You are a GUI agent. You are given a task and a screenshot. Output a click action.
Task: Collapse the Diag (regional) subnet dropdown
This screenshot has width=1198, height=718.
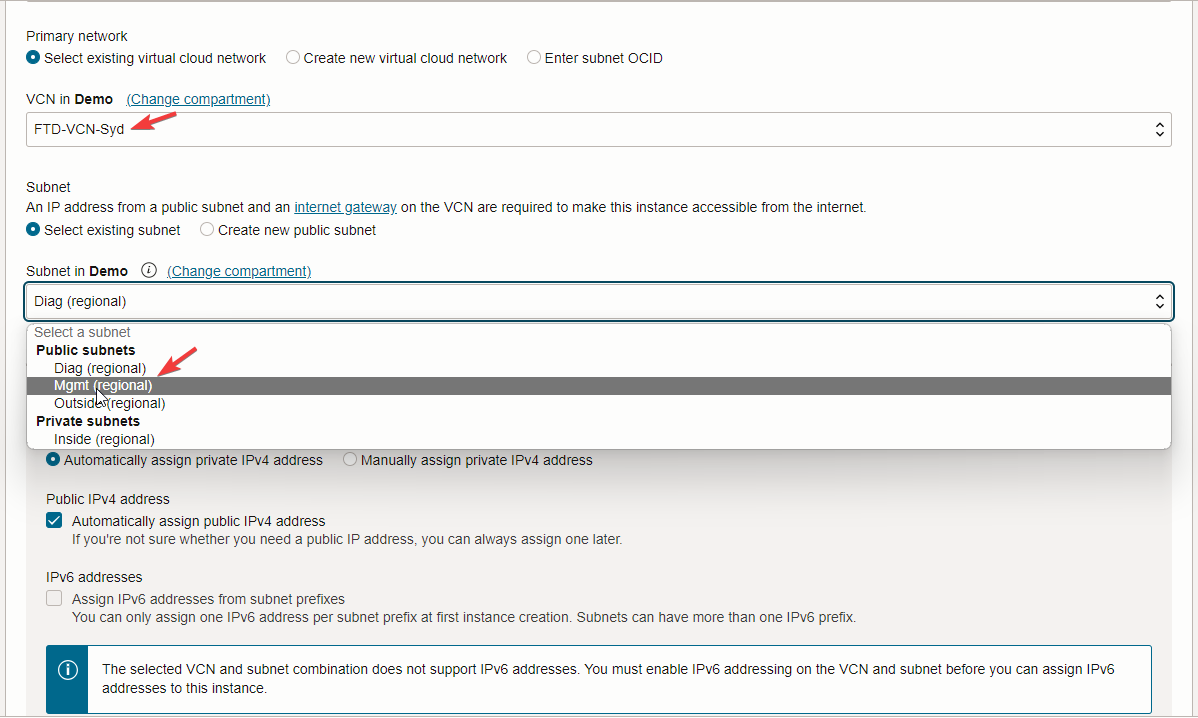598,301
